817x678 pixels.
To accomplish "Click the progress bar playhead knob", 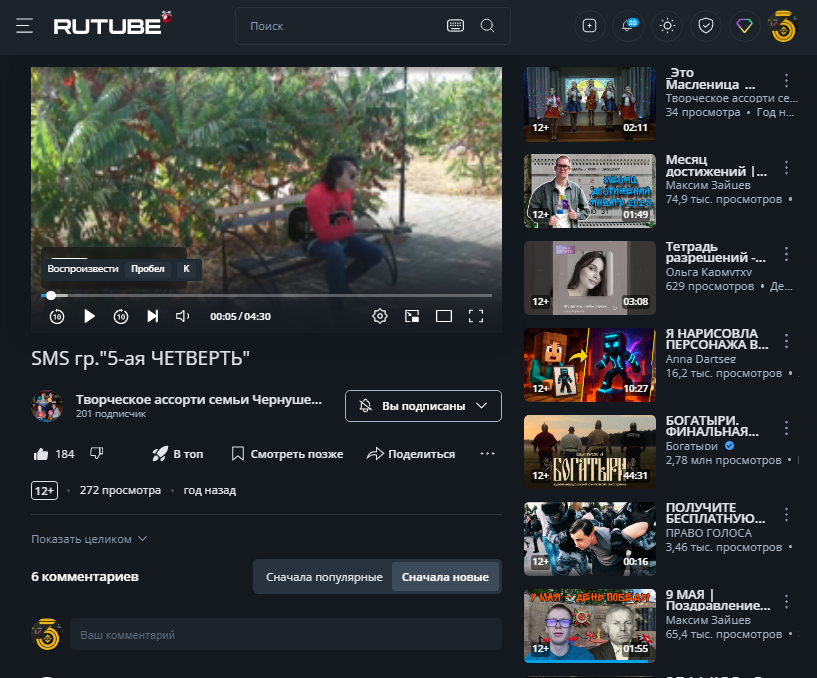I will point(51,295).
